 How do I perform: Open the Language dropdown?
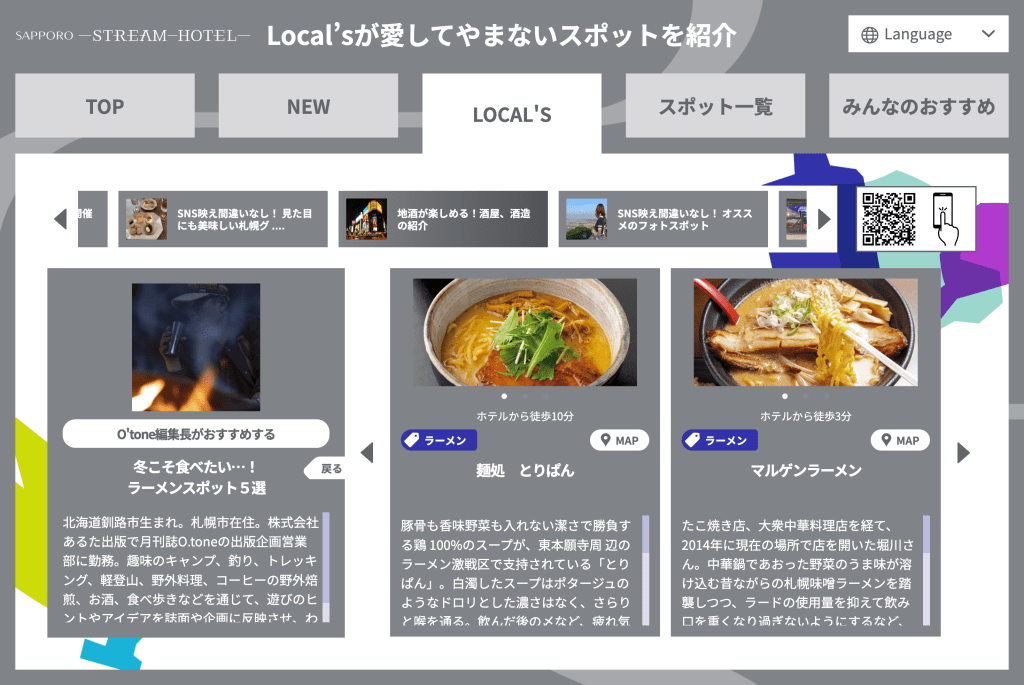tap(927, 34)
